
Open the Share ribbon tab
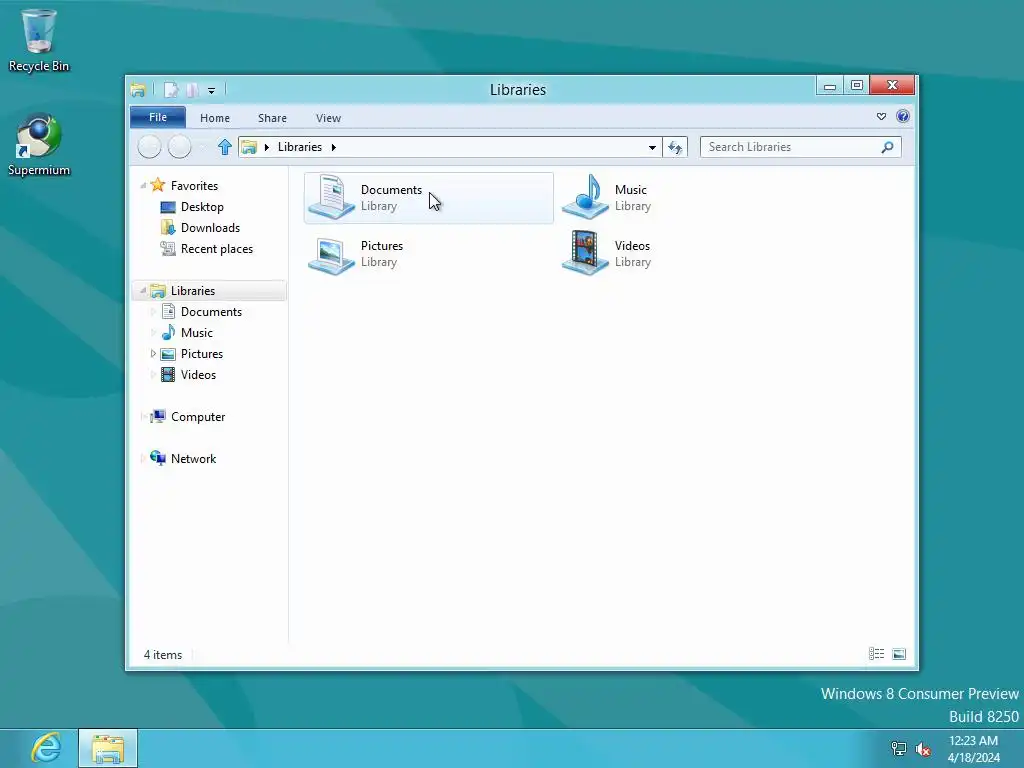[272, 118]
